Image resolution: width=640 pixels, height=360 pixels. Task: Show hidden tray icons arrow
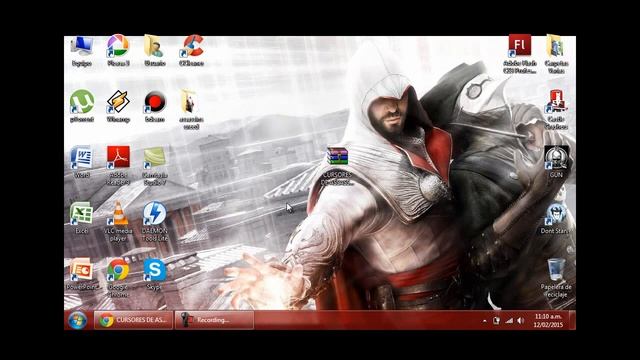(x=484, y=321)
